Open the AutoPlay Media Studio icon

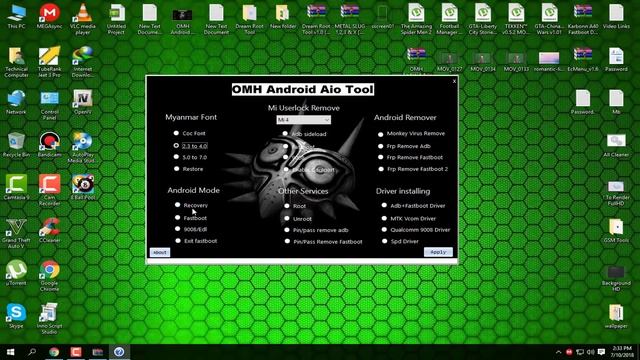83,148
